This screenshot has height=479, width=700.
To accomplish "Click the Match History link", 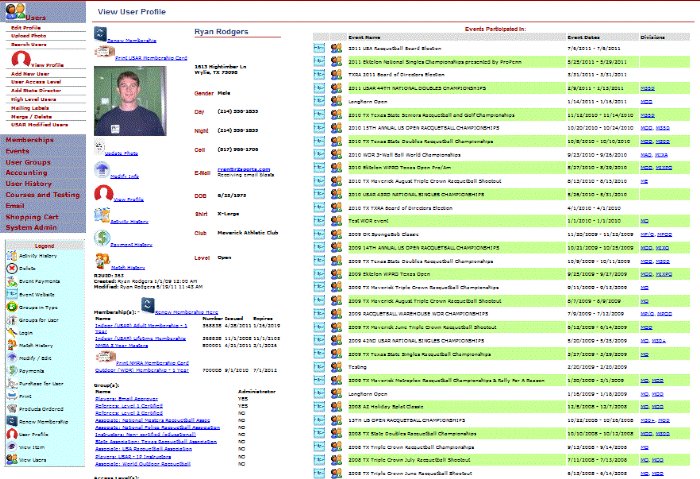I will (x=128, y=267).
